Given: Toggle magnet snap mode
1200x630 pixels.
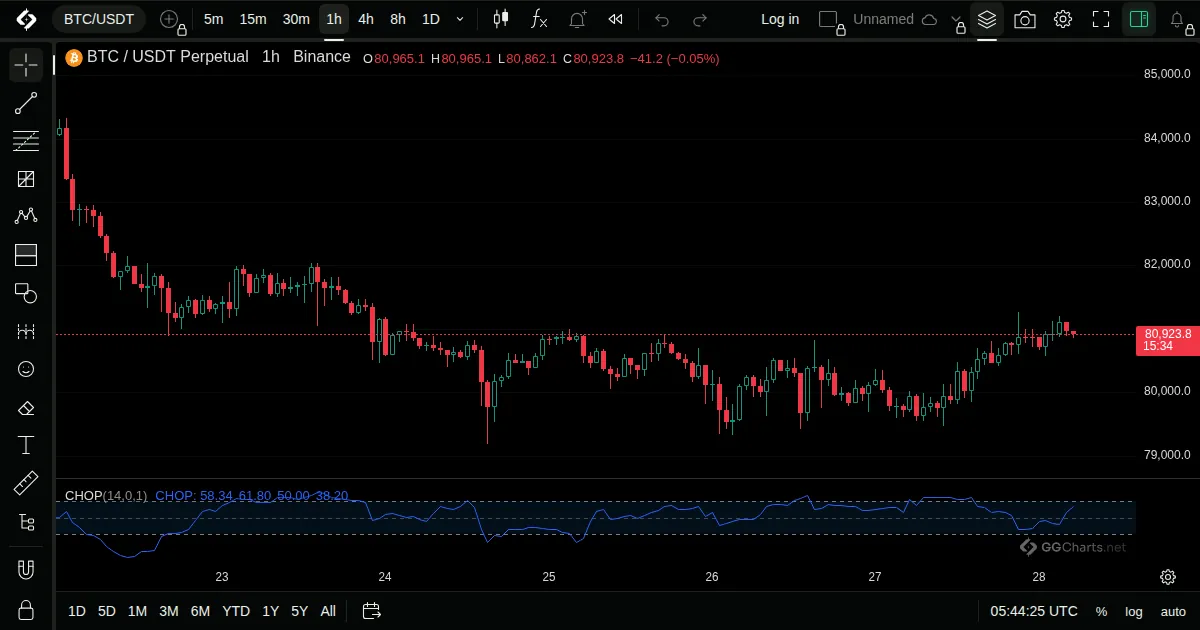Looking at the screenshot, I should coord(26,571).
